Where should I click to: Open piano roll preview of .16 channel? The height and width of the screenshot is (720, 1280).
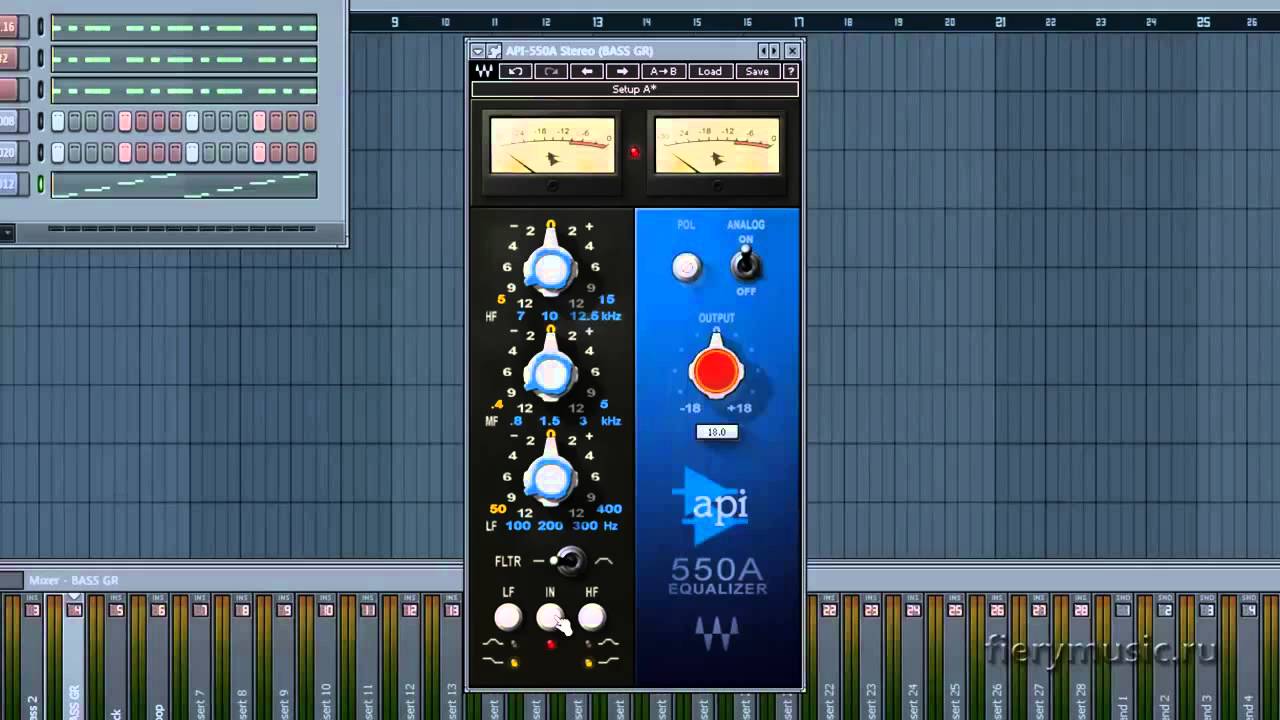(184, 28)
